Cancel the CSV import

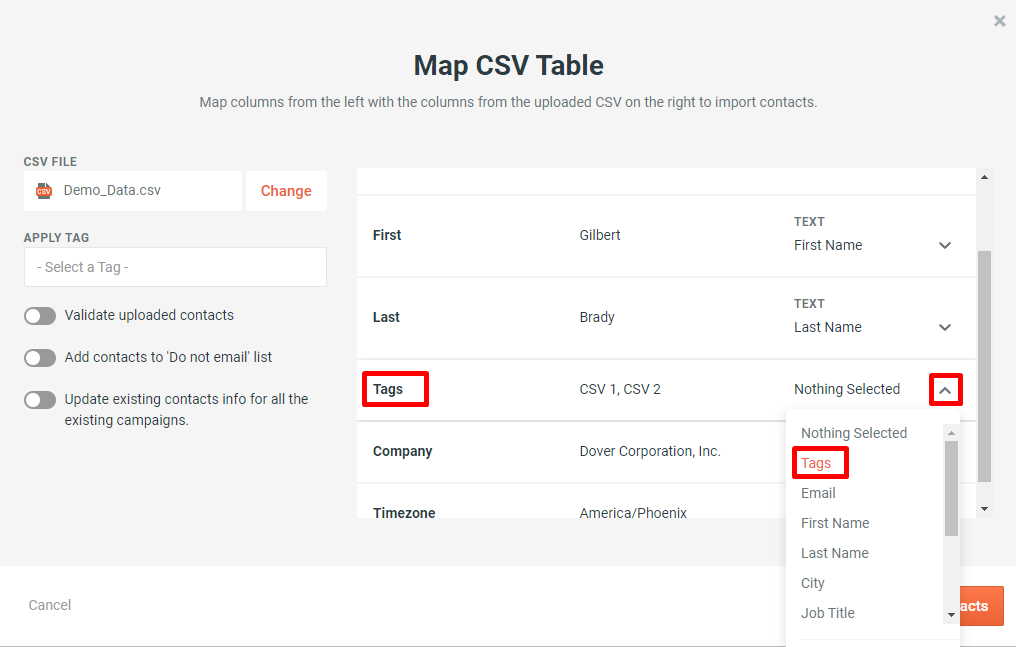49,605
